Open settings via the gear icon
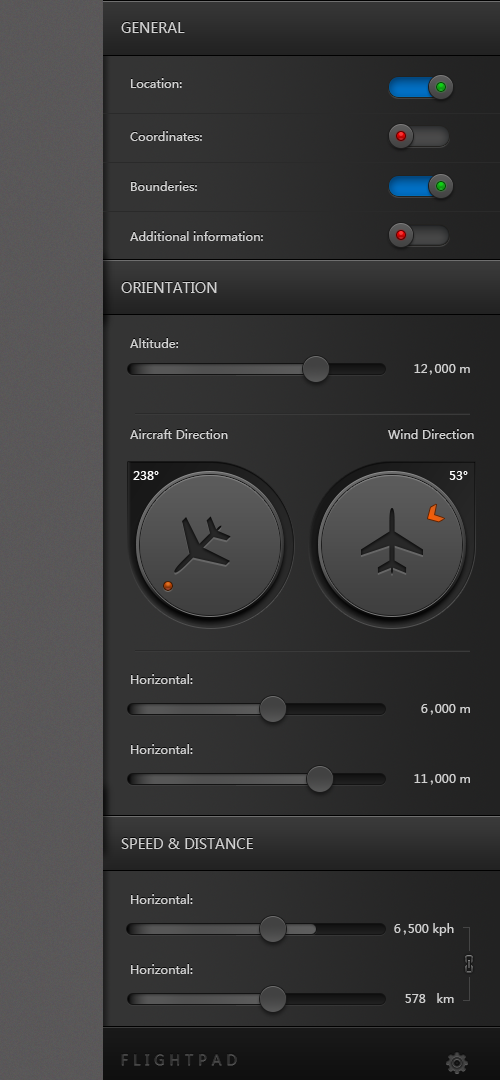 tap(457, 1062)
